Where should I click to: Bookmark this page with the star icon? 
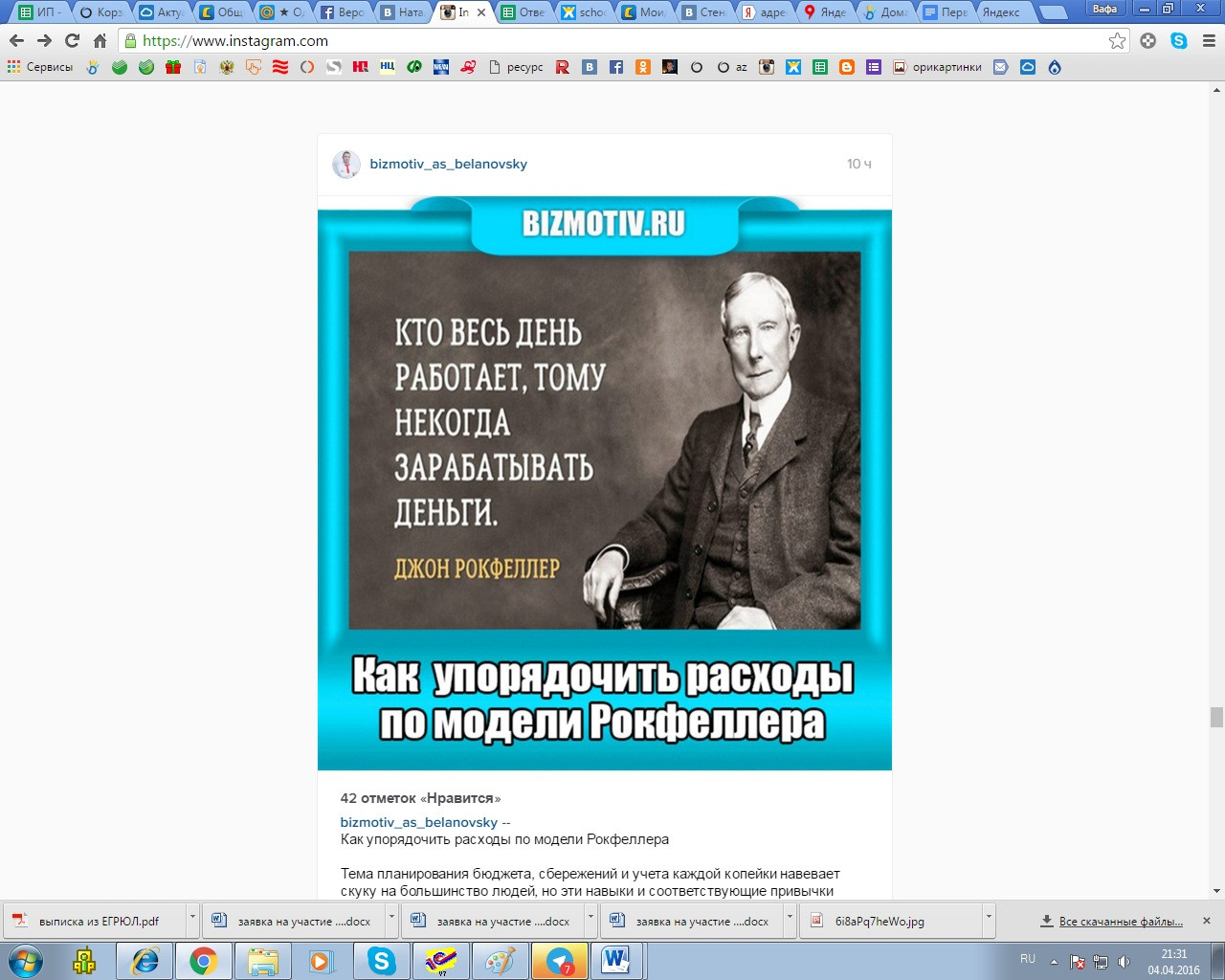tap(1117, 41)
